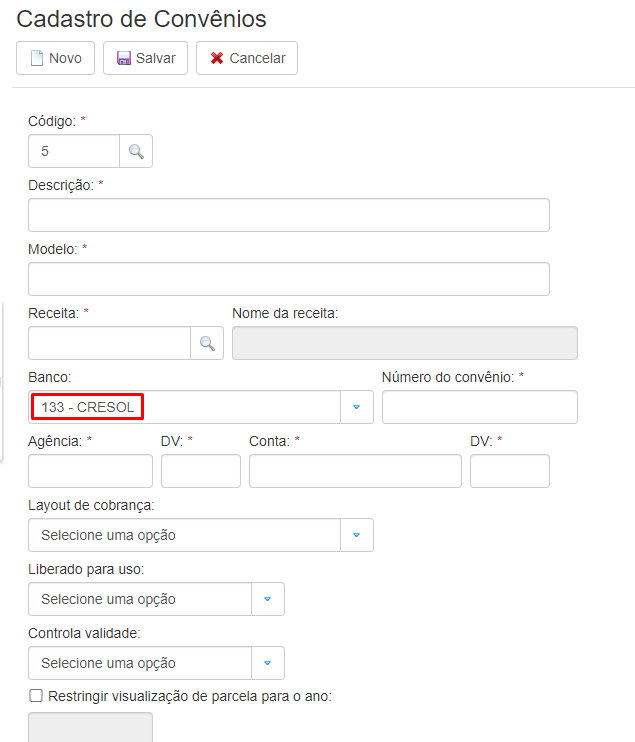Click the magnifier icon beside Código

pyautogui.click(x=136, y=152)
